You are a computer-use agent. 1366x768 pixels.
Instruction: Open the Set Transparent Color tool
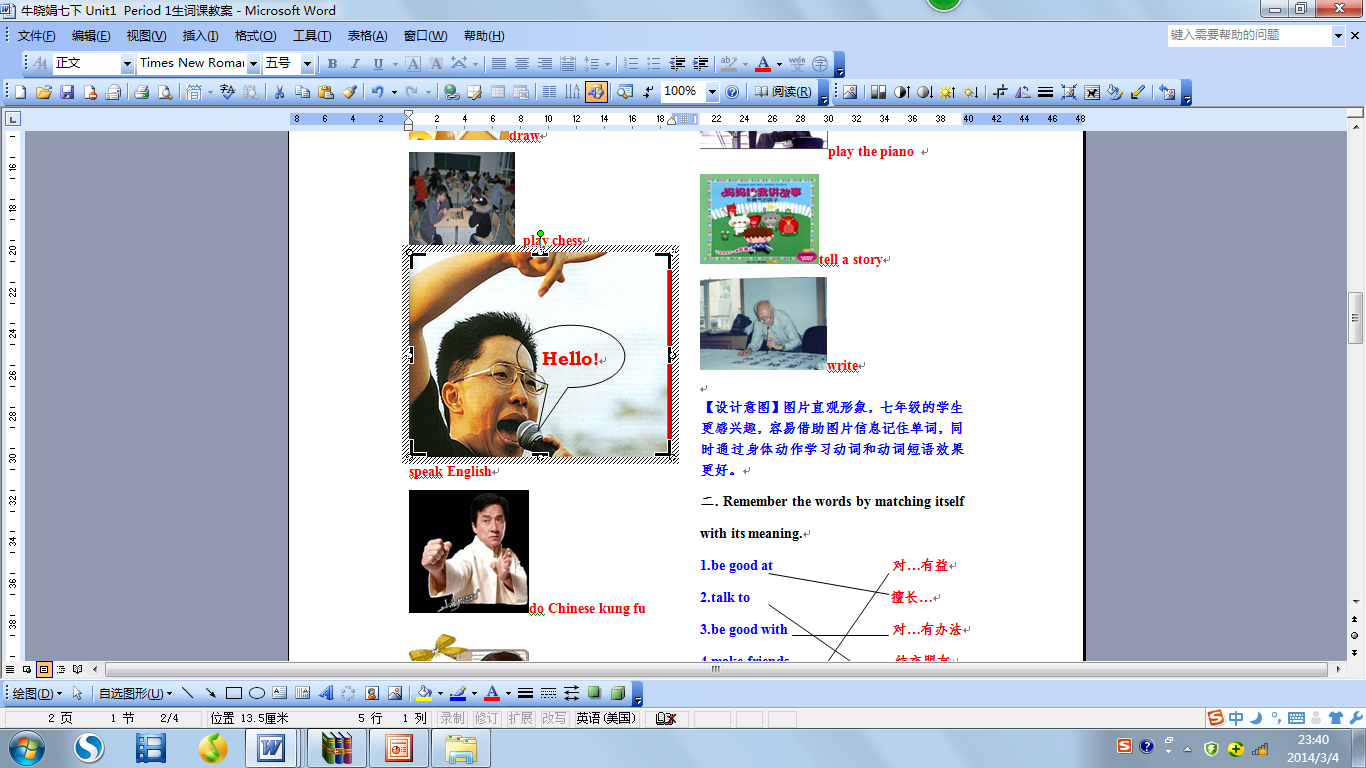click(1138, 91)
